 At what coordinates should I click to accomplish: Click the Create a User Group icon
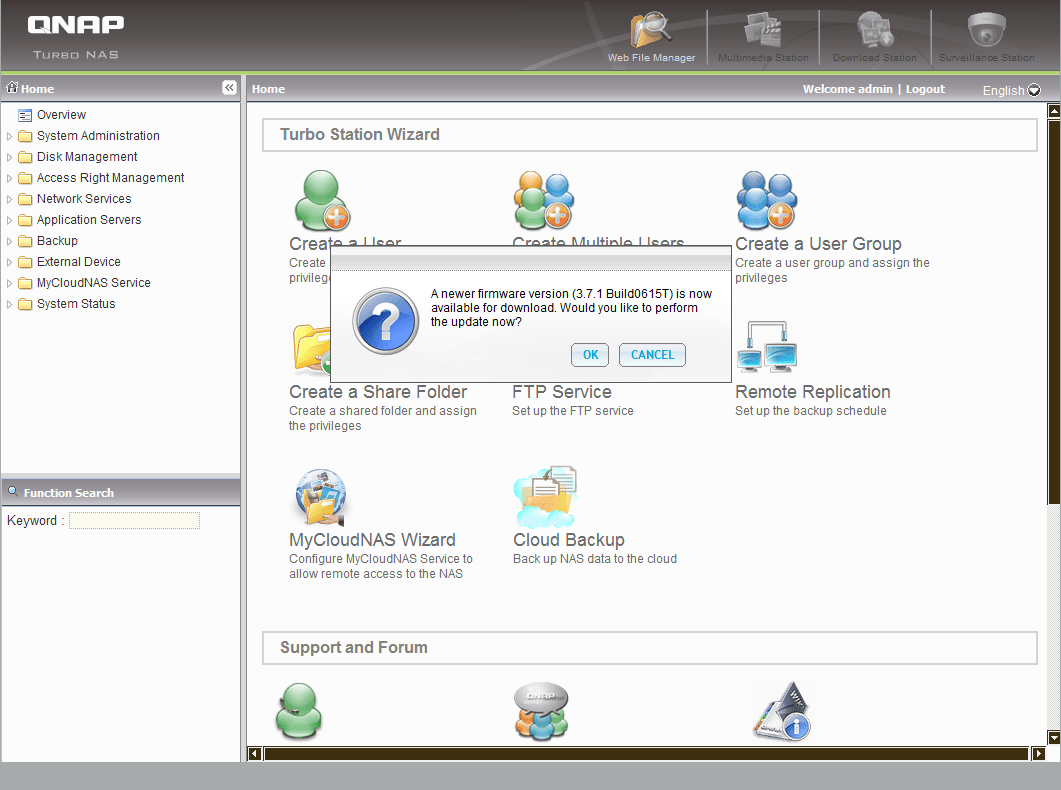(x=767, y=200)
